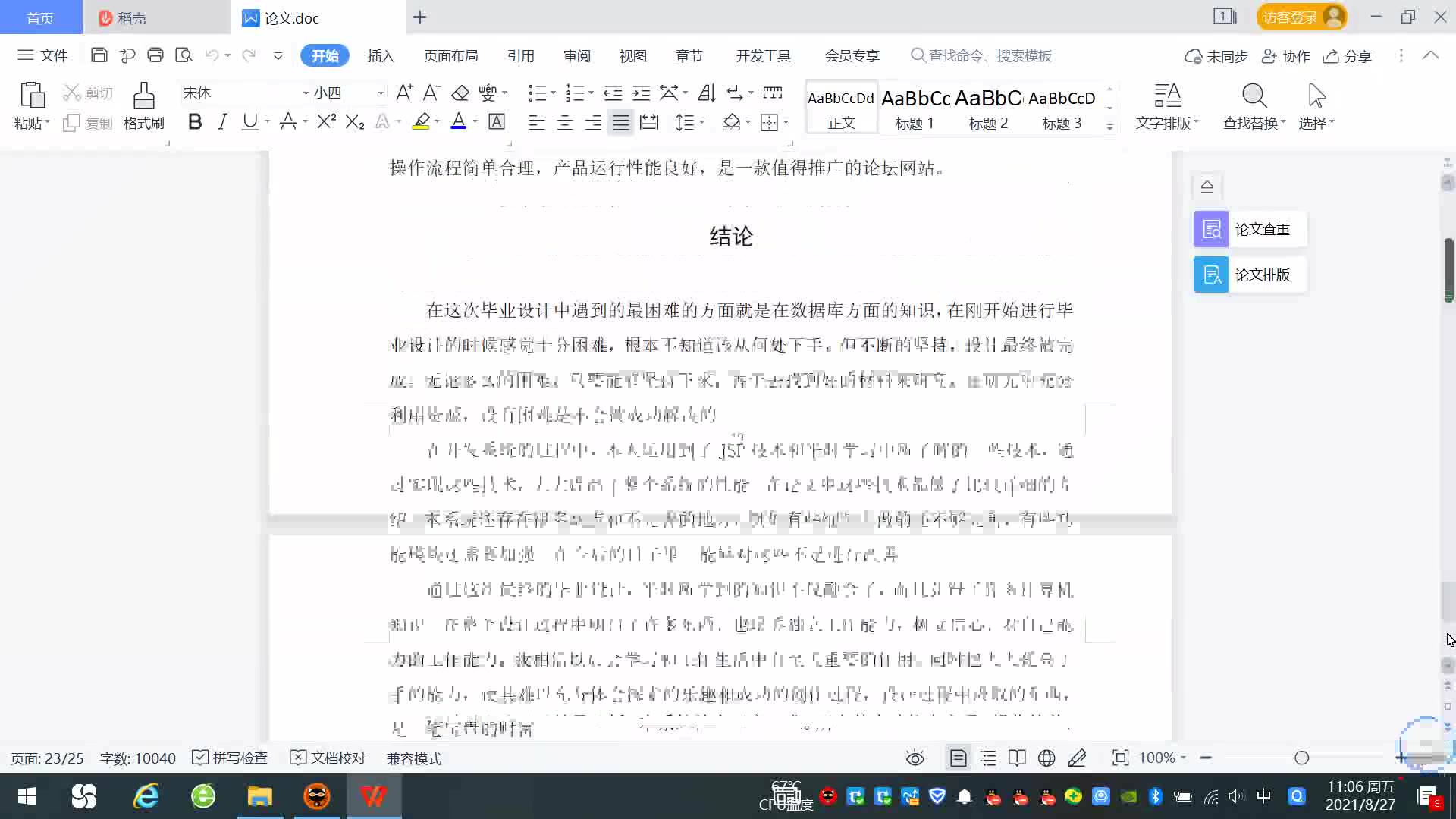Image resolution: width=1456 pixels, height=819 pixels.
Task: Toggle Spell Check (拼写检查) in status bar
Action: 231,758
